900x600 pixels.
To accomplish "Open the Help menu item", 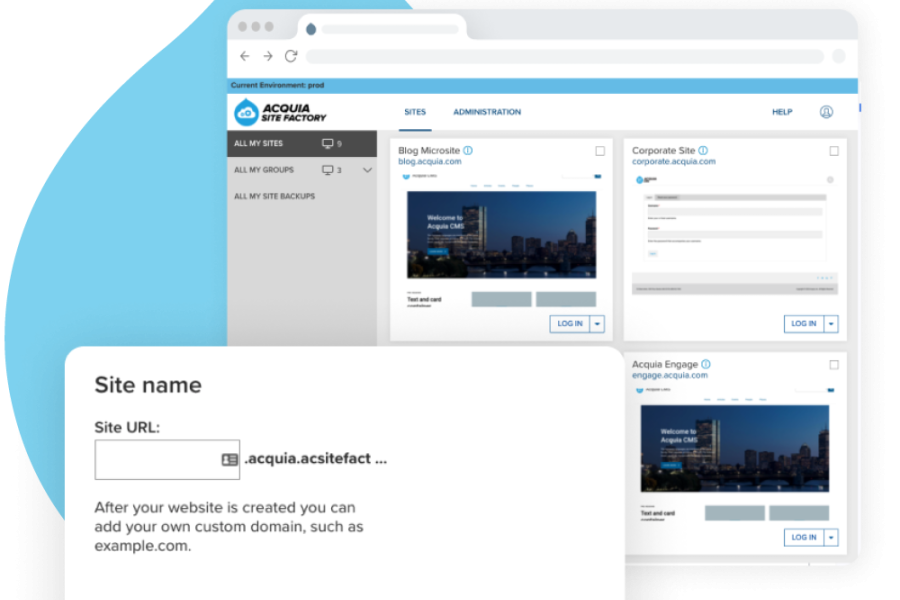I will coord(782,112).
